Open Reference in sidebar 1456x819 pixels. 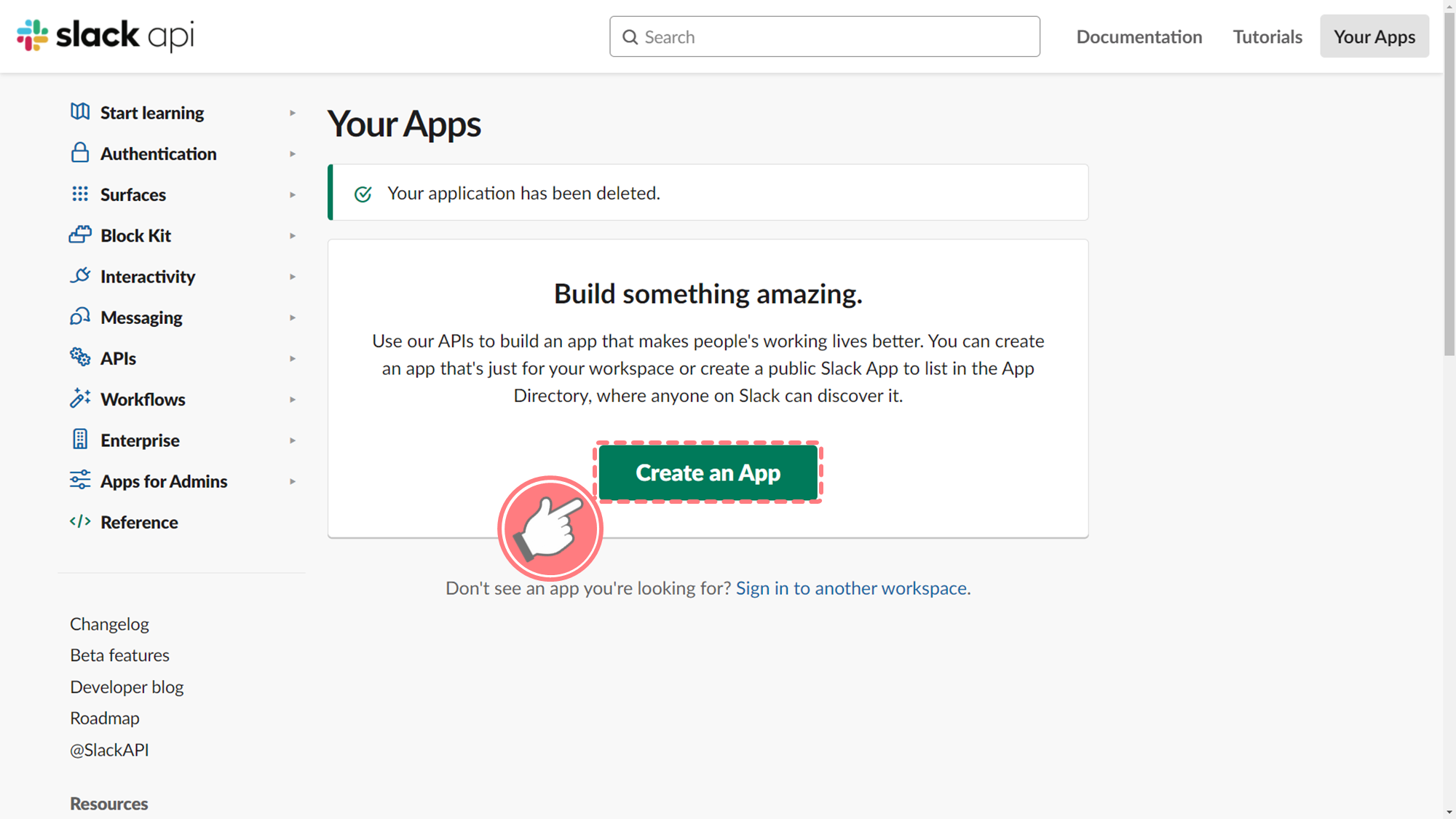[x=139, y=522]
